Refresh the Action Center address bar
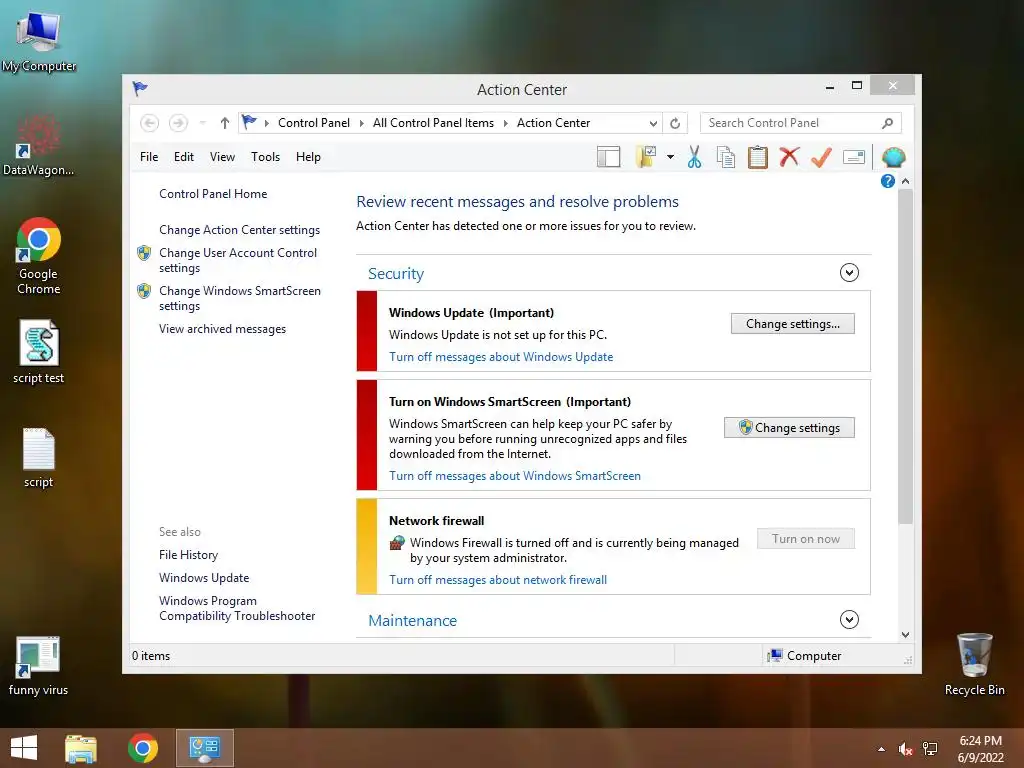The image size is (1024, 768). tap(675, 123)
